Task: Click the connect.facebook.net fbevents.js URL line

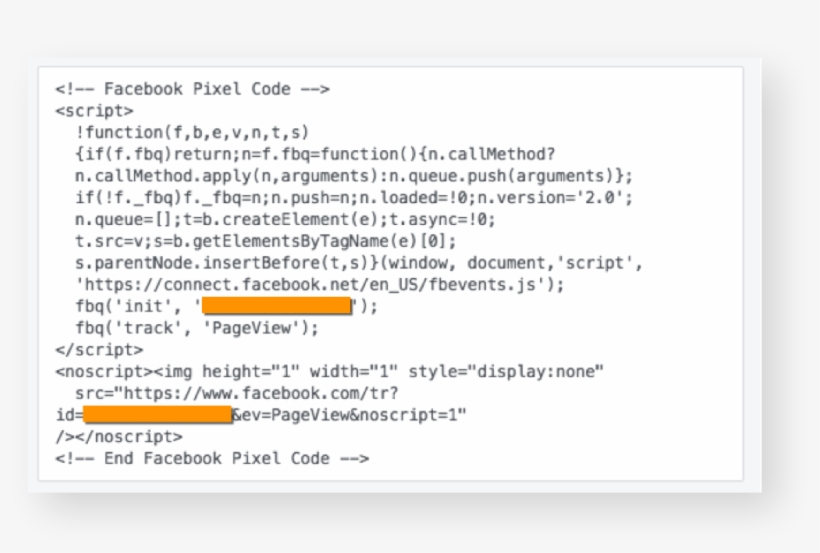Action: [x=320, y=285]
